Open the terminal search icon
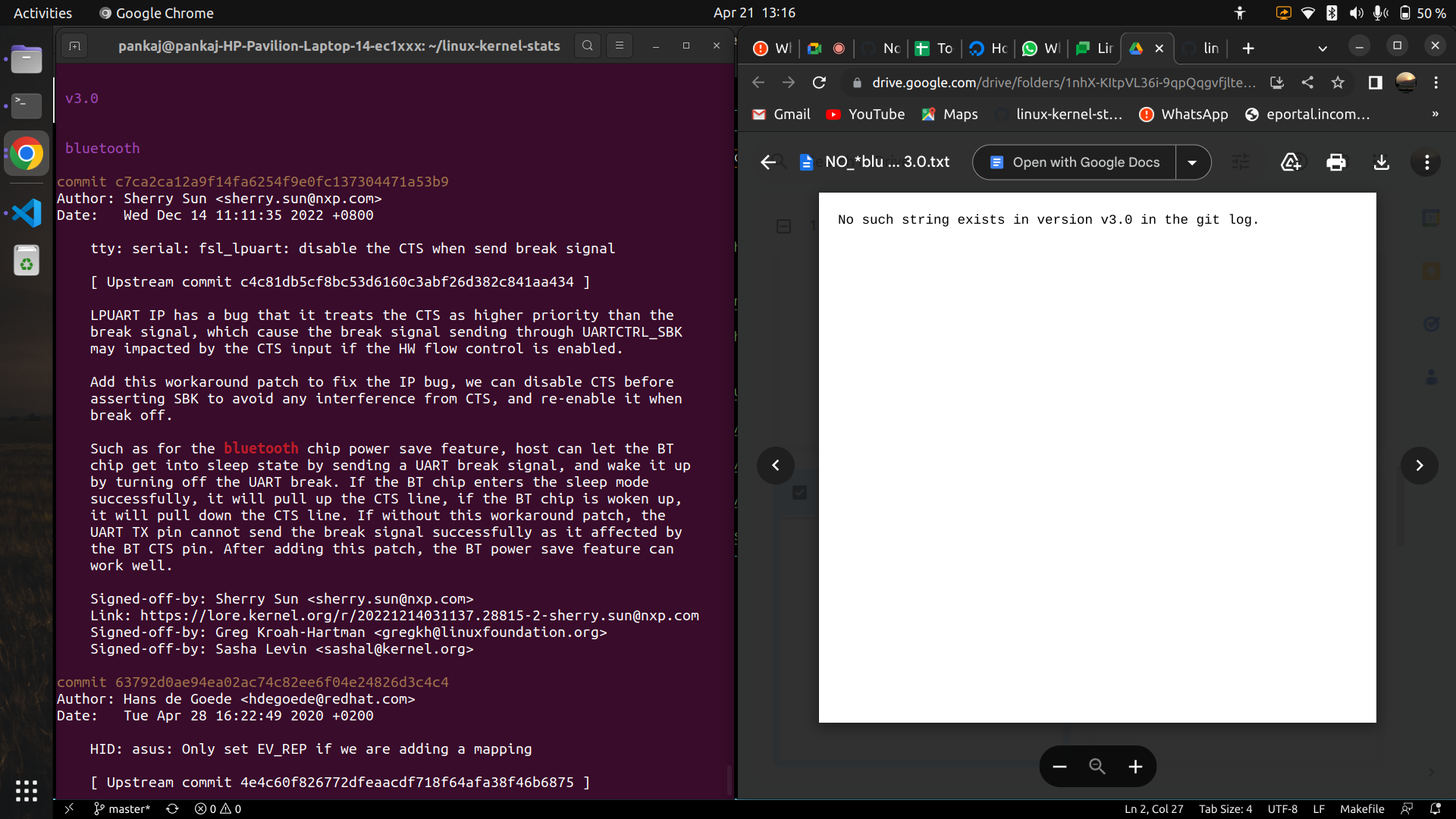The height and width of the screenshot is (819, 1456). [x=587, y=46]
